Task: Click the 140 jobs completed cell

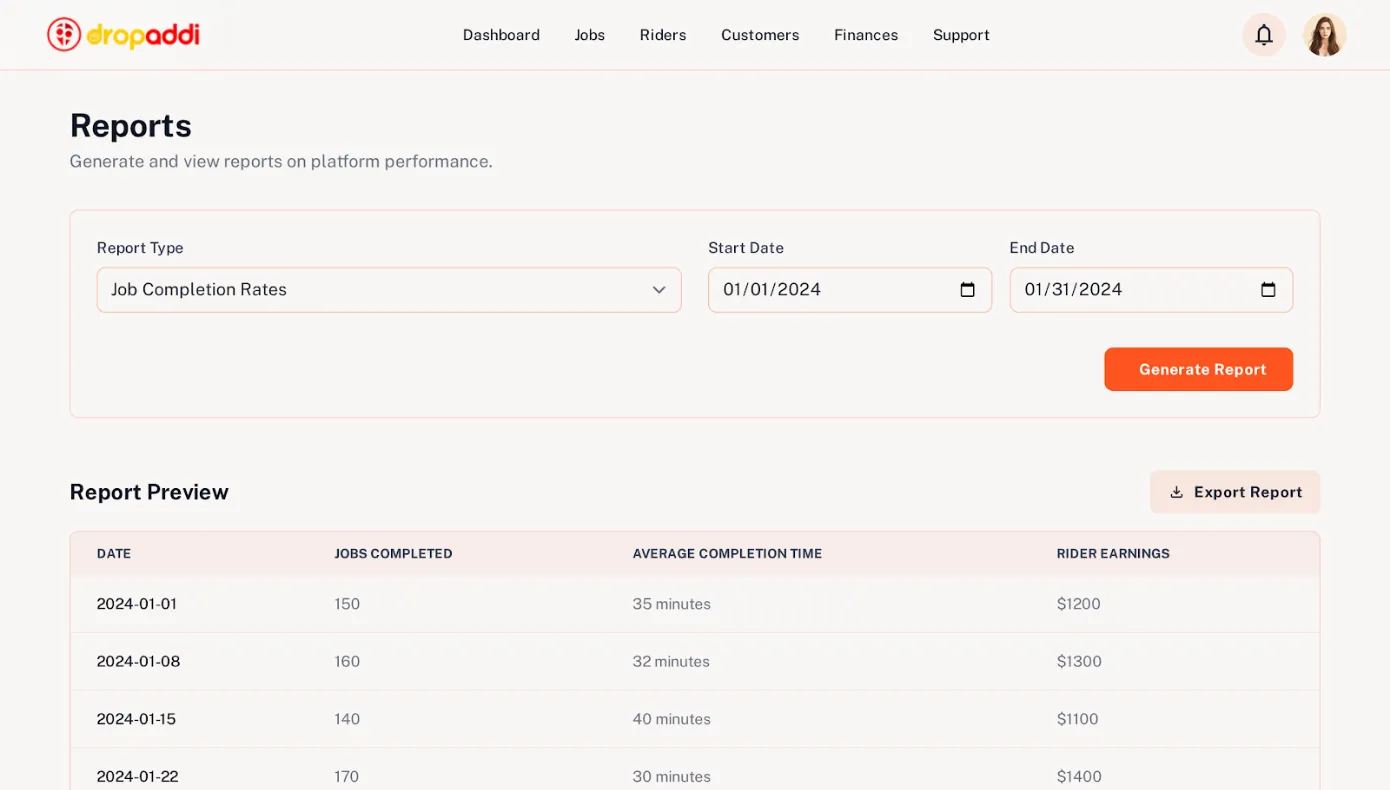Action: pyautogui.click(x=347, y=719)
